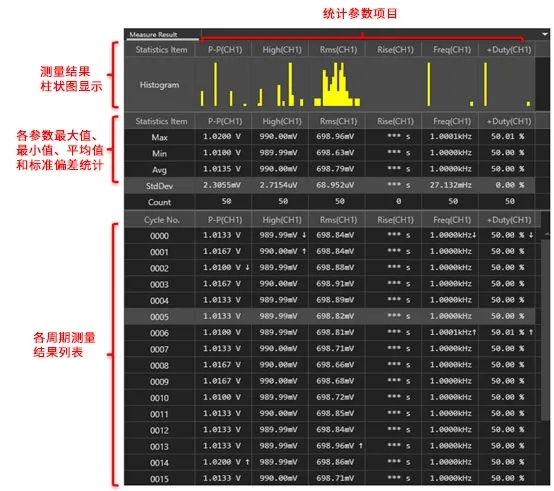Screen dimensions: 554x491
Task: Click cycle 0006 frequency value 1.0001kHz
Action: coord(450,332)
